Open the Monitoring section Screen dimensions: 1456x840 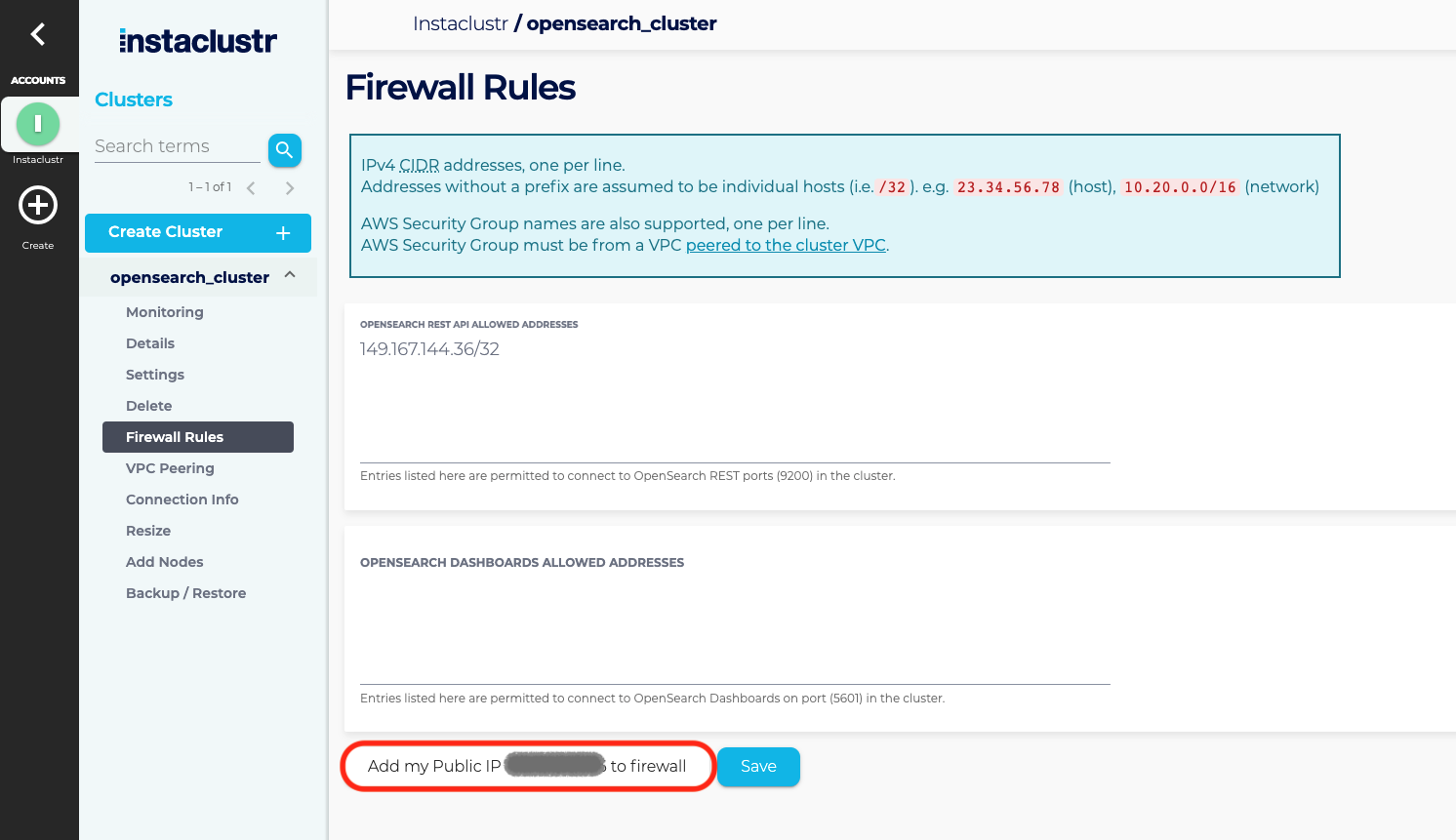click(x=165, y=312)
